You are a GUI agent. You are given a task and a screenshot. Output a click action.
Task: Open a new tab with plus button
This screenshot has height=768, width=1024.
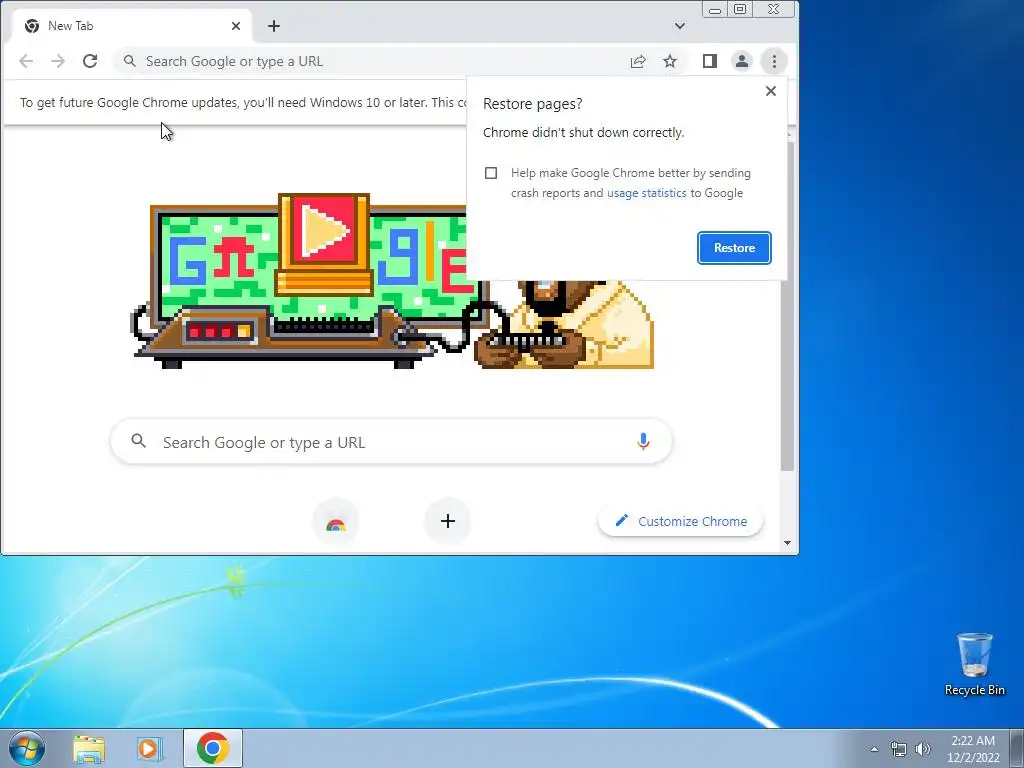click(274, 26)
